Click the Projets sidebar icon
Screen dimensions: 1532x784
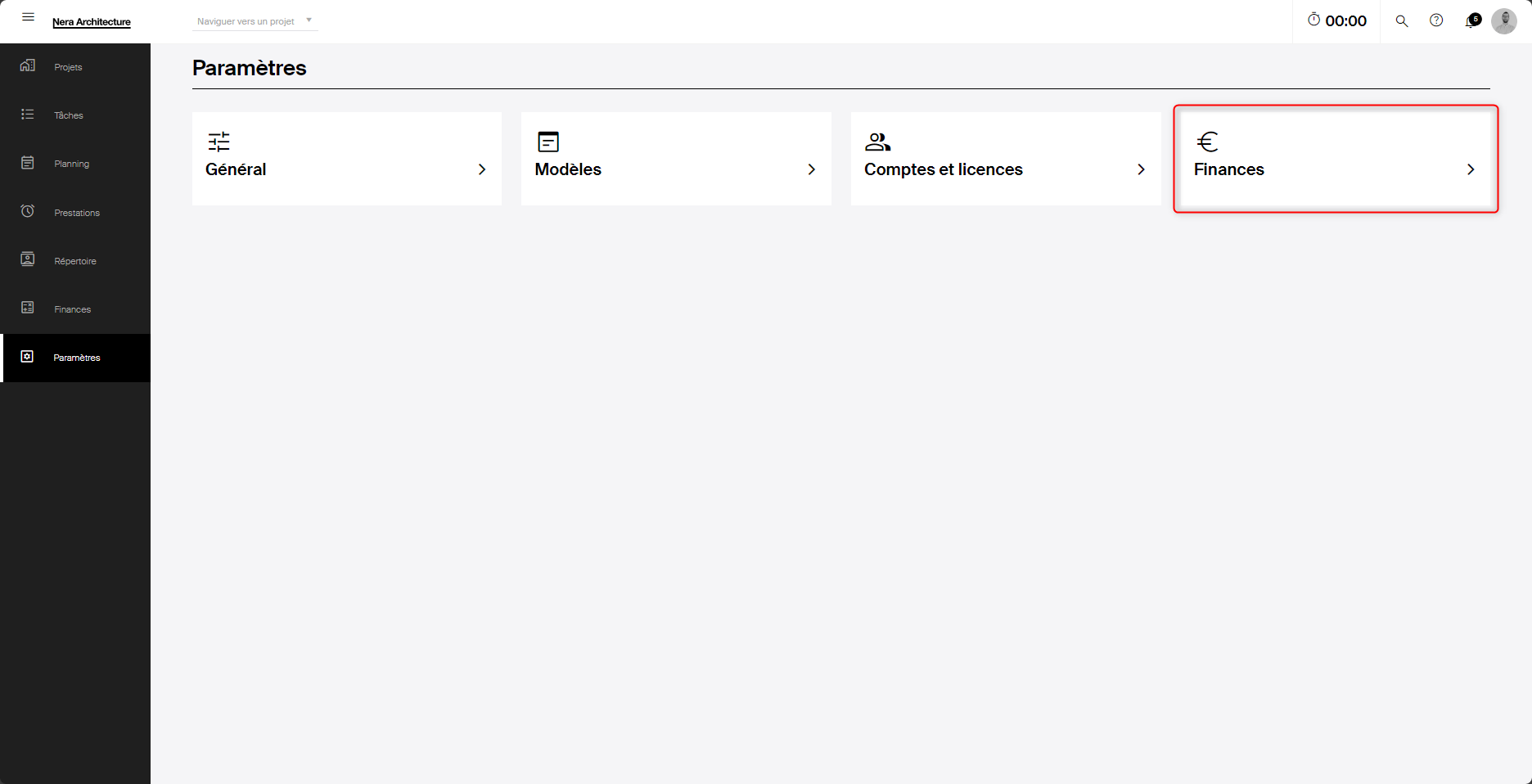pyautogui.click(x=27, y=65)
